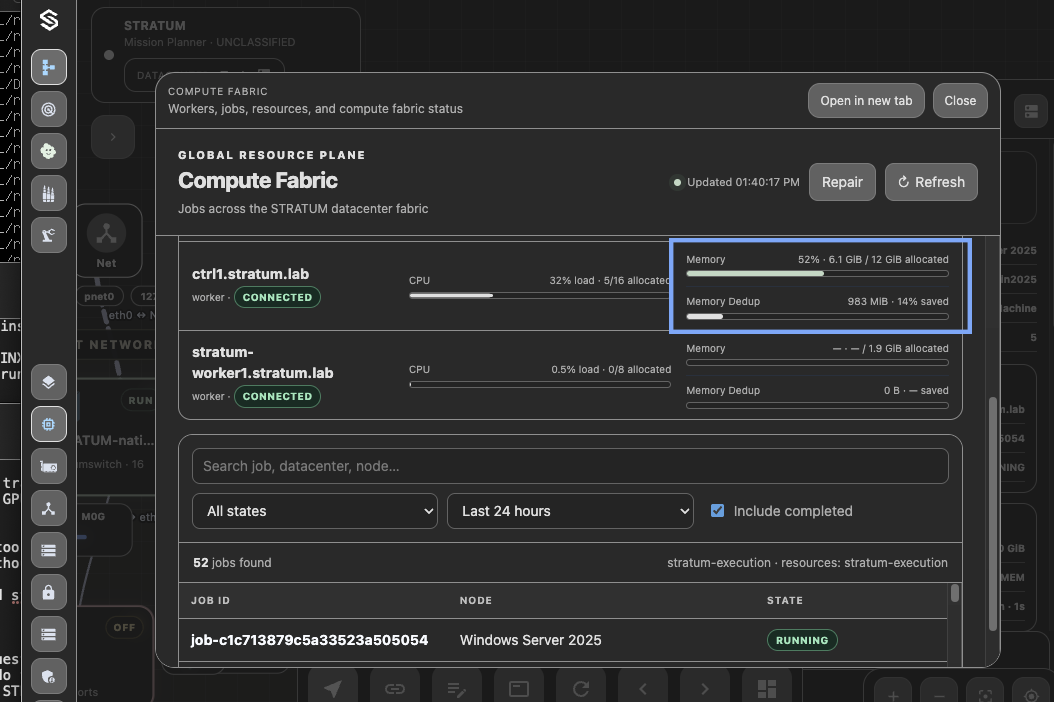
Task: Click the back chevron in bottom toolbar
Action: point(643,688)
